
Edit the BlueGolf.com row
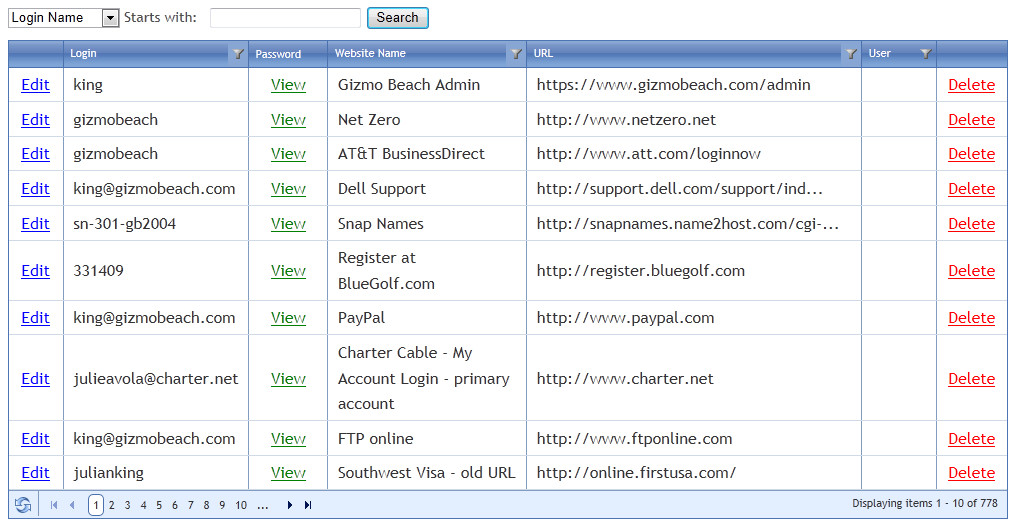[35, 271]
